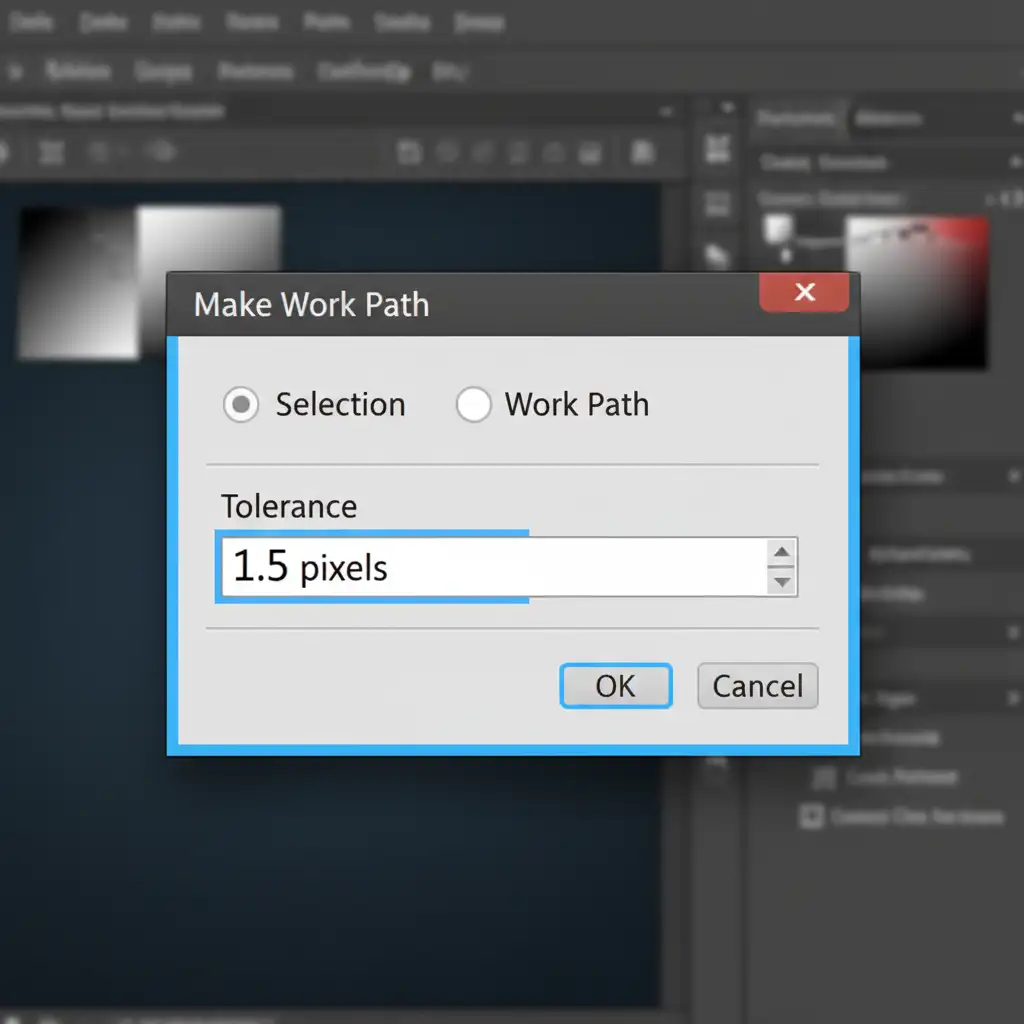
Task: Switch to the second tab in right panel
Action: (889, 119)
